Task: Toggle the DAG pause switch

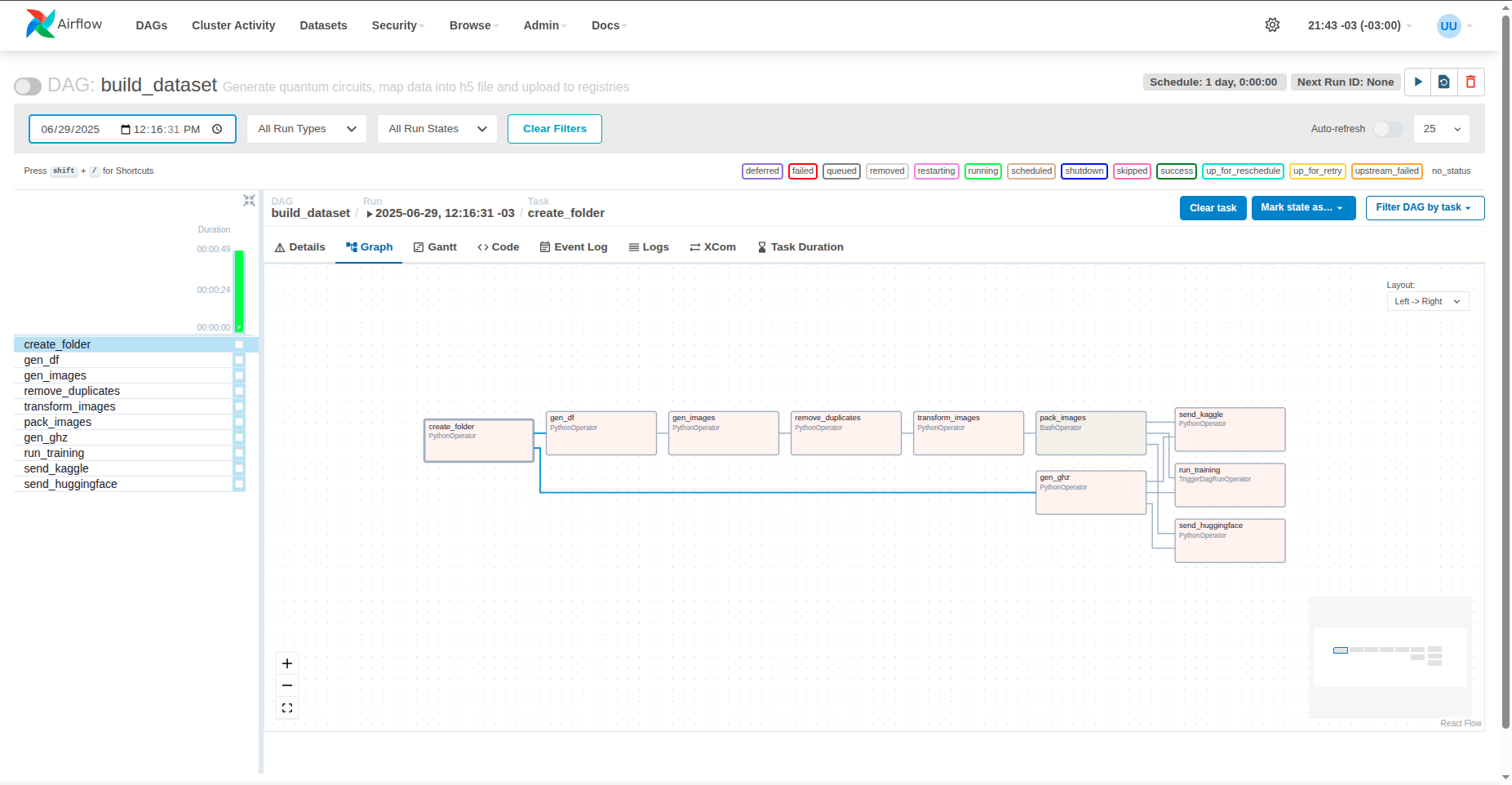Action: (x=28, y=86)
